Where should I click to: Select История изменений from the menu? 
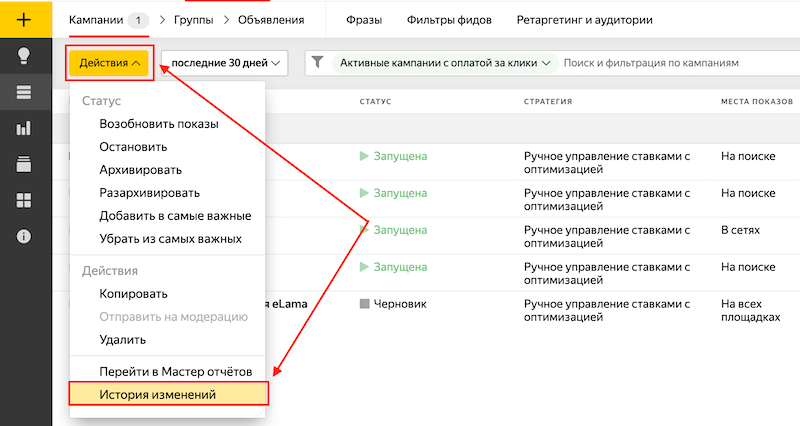click(157, 394)
